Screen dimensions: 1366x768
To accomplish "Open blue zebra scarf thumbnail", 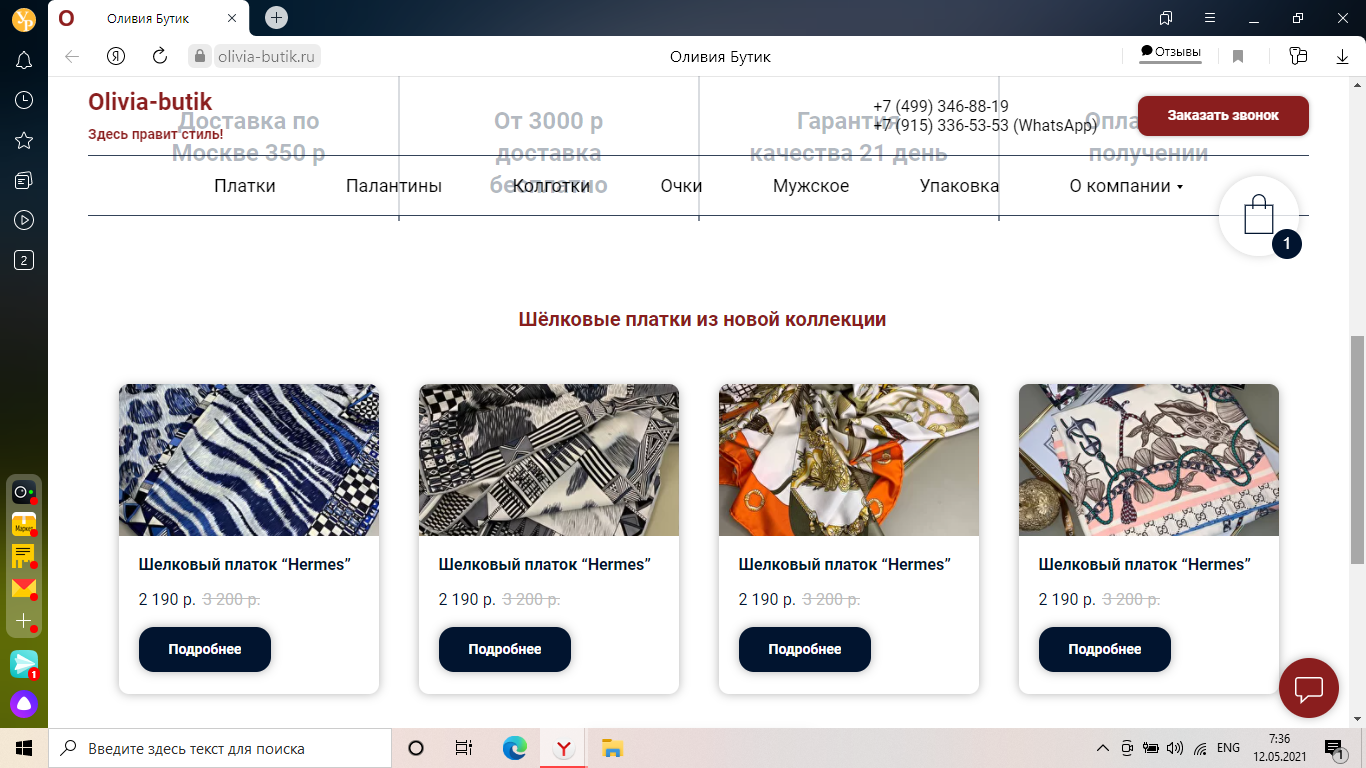I will click(249, 460).
